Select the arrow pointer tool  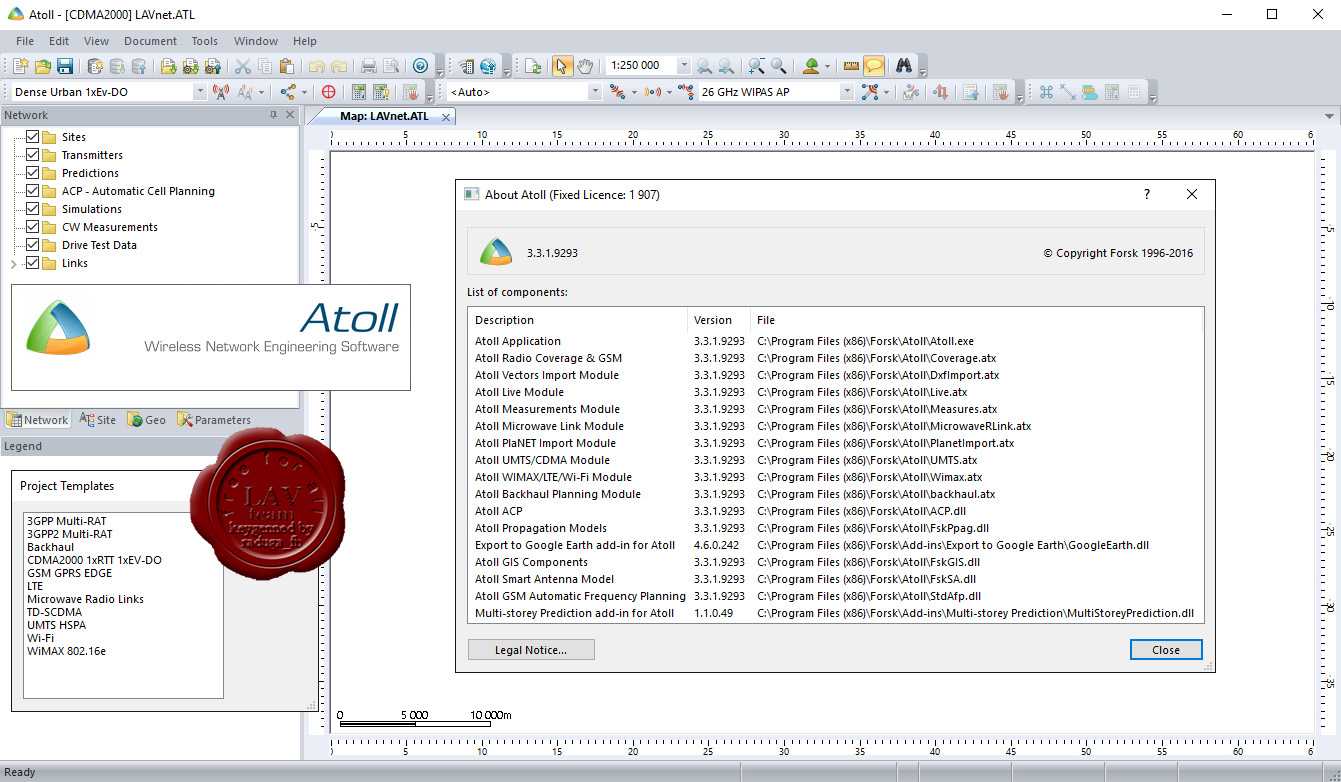562,66
